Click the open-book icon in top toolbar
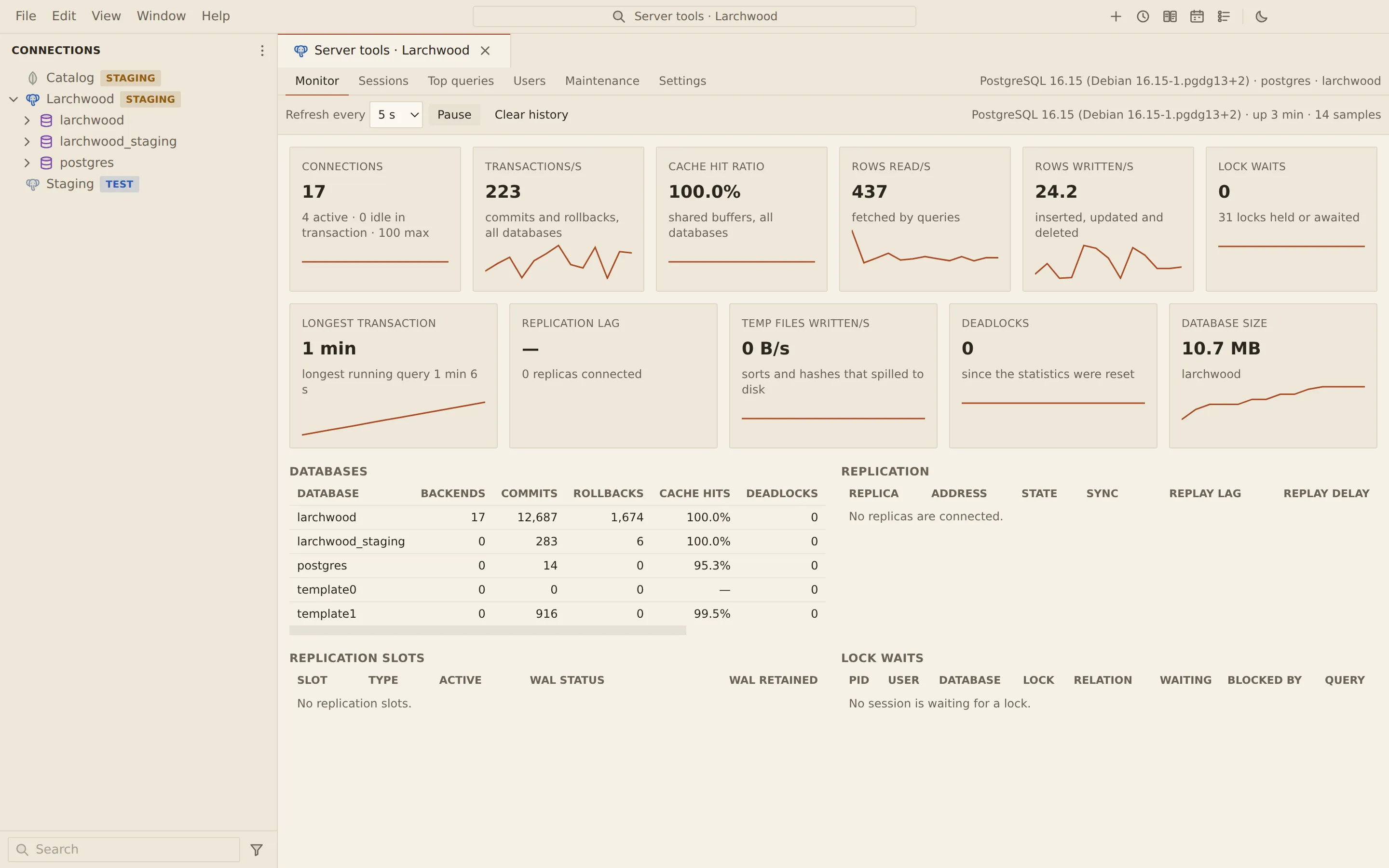The image size is (1389, 868). (x=1169, y=17)
